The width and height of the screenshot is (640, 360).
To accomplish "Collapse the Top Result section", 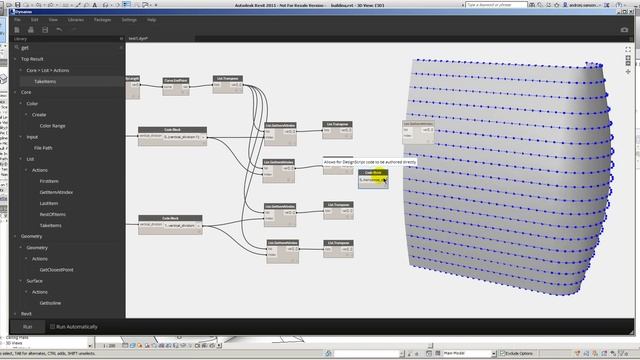I will point(16,59).
